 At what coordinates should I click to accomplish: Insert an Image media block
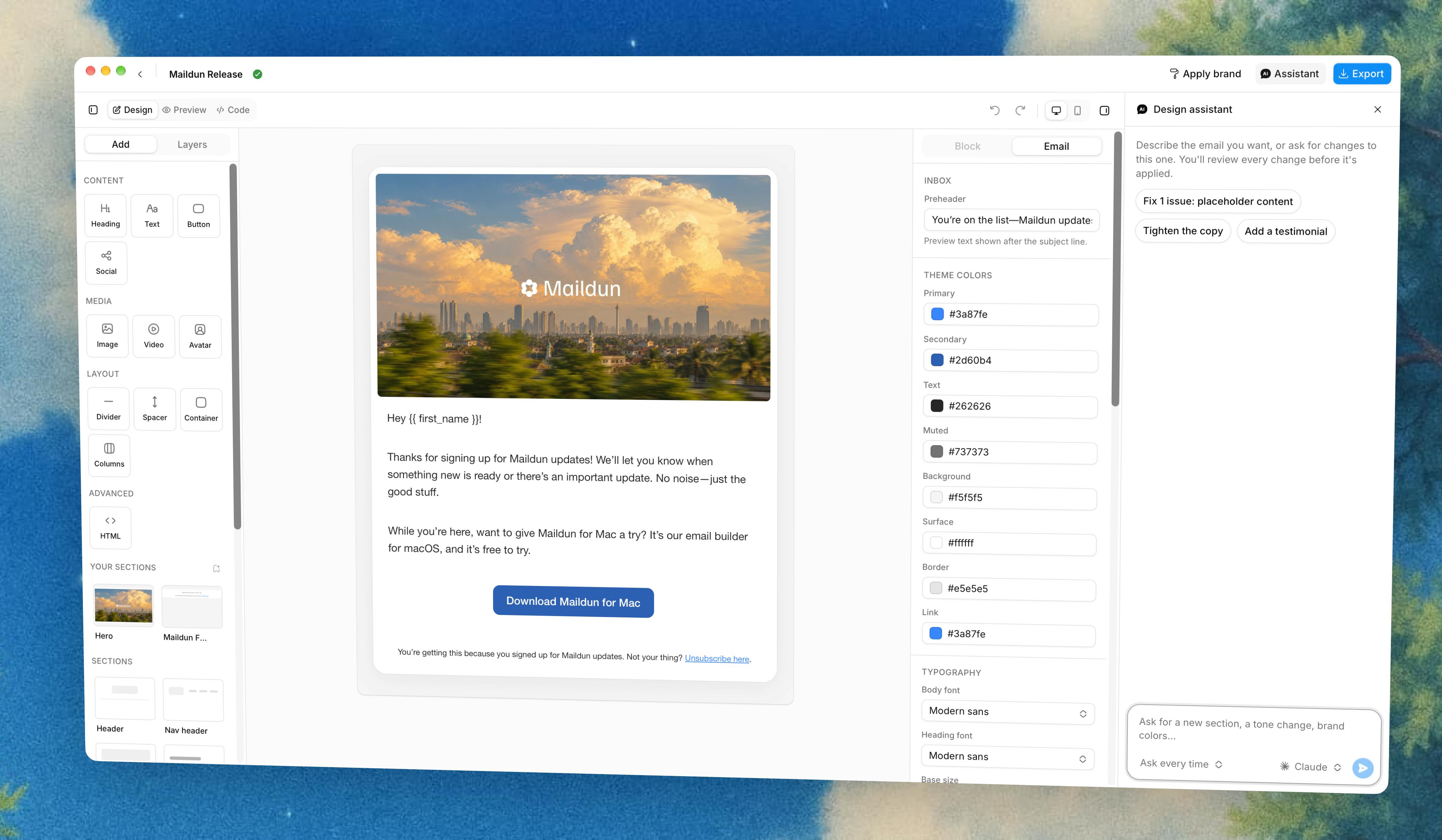click(x=107, y=336)
